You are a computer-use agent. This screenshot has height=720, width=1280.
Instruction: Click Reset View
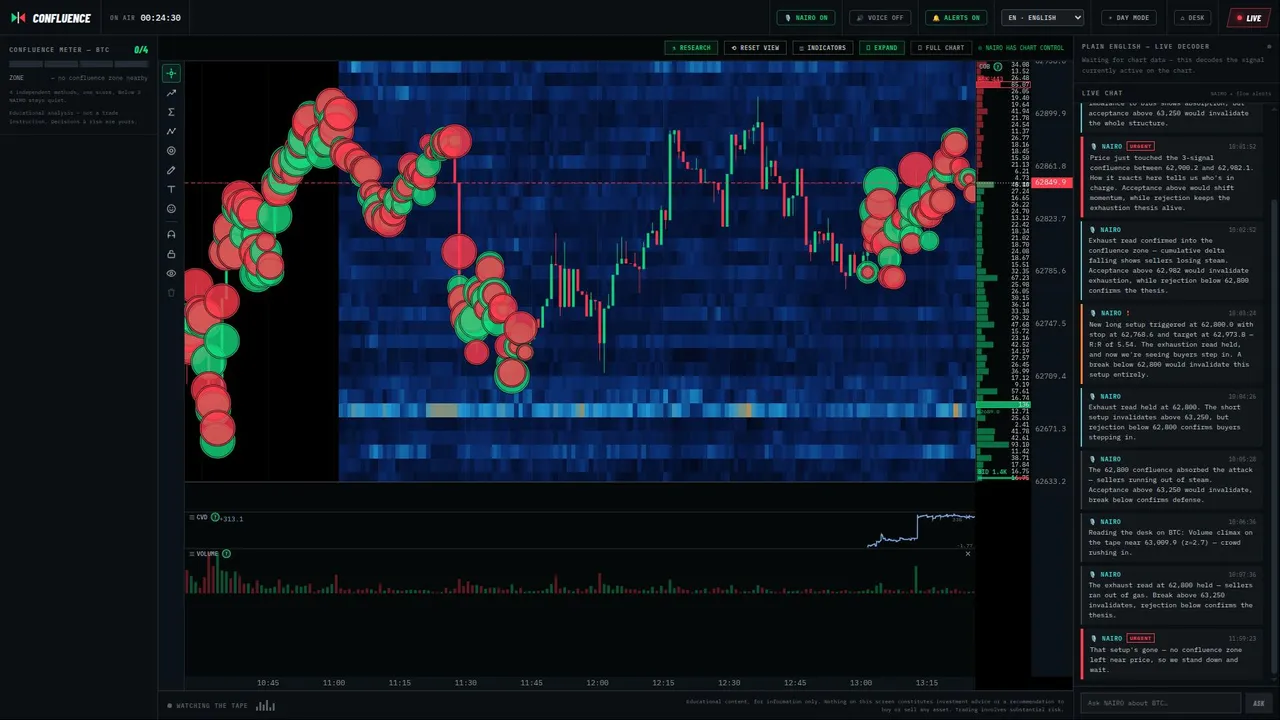pyautogui.click(x=755, y=47)
